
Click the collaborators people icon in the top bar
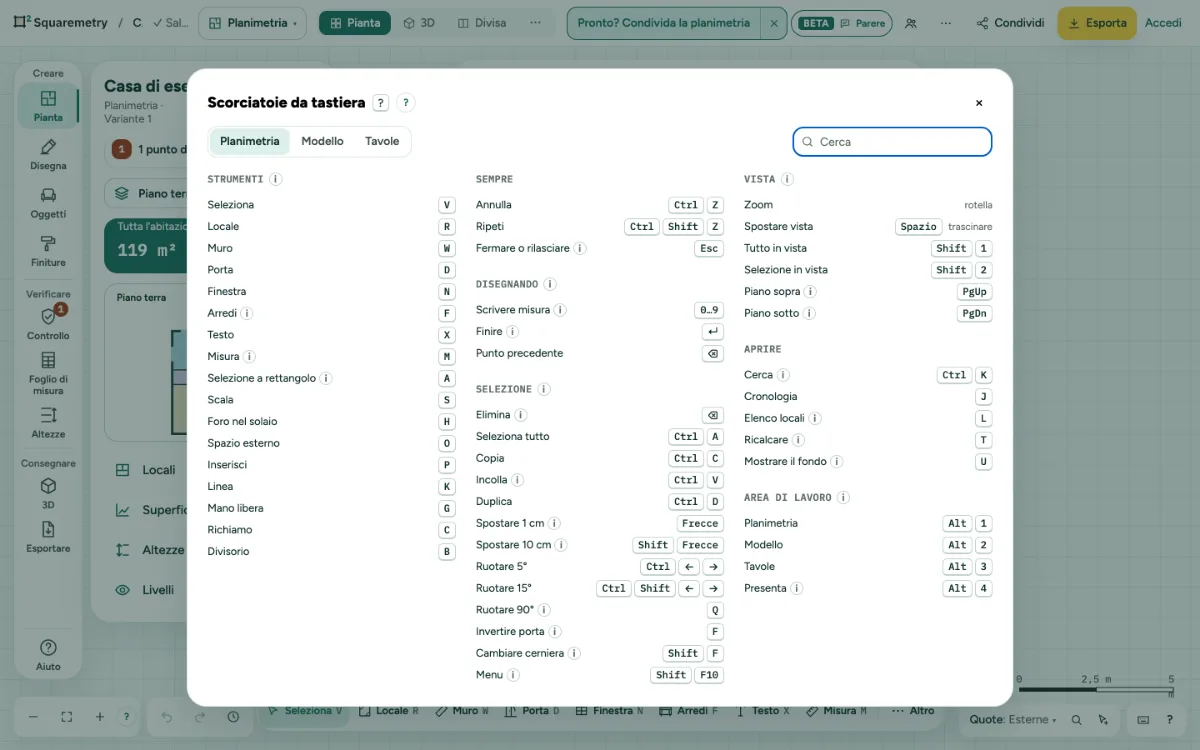(910, 23)
